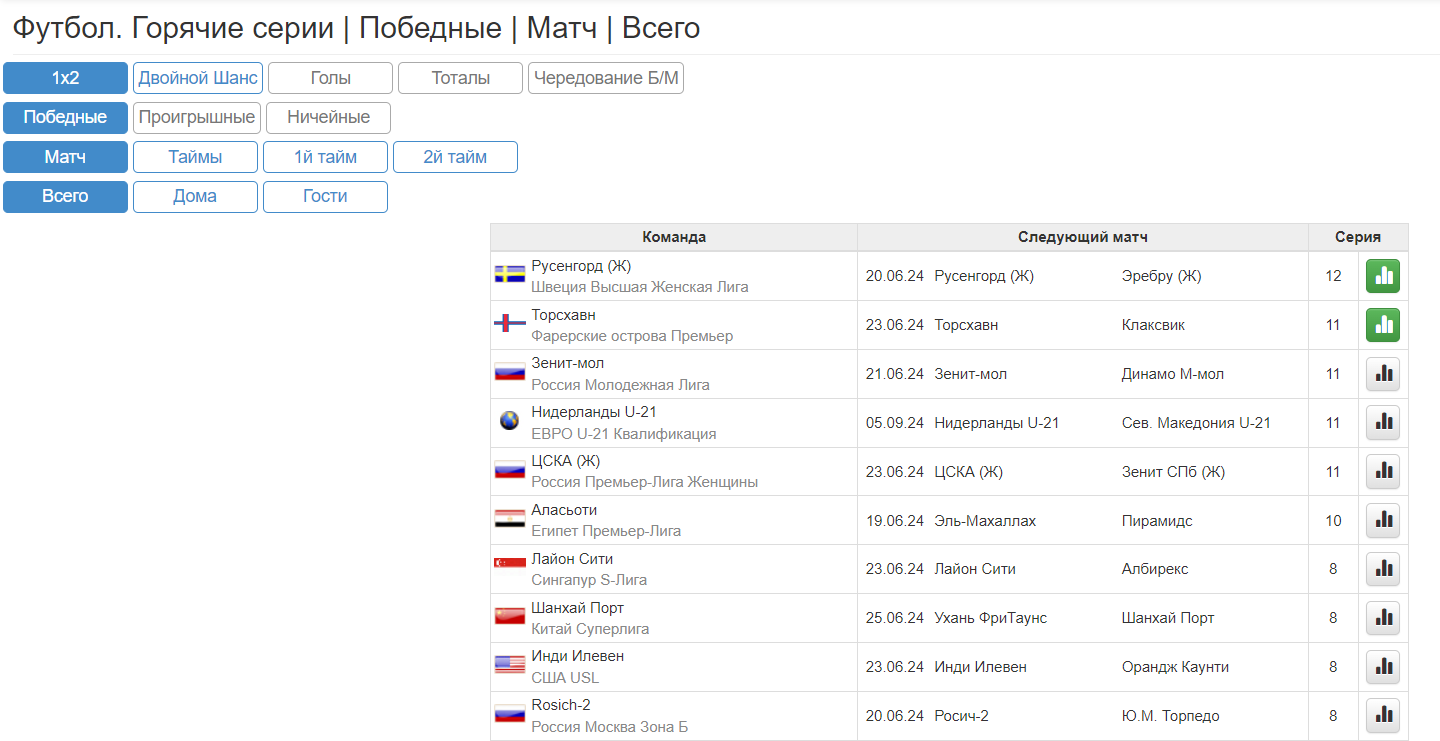
Task: Open streak chart for Торсхавн
Action: (x=1383, y=325)
